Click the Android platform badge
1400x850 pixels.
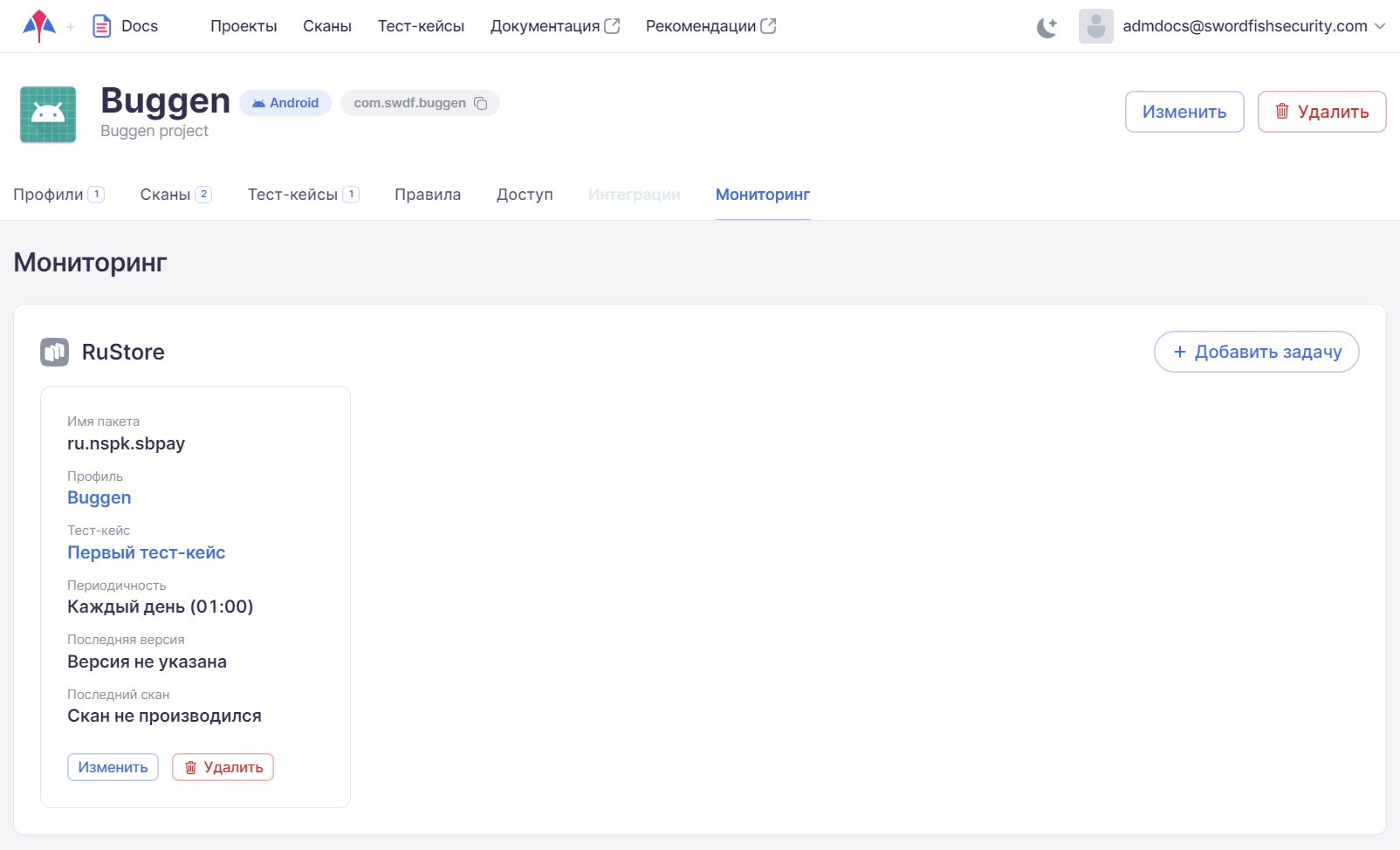(285, 103)
